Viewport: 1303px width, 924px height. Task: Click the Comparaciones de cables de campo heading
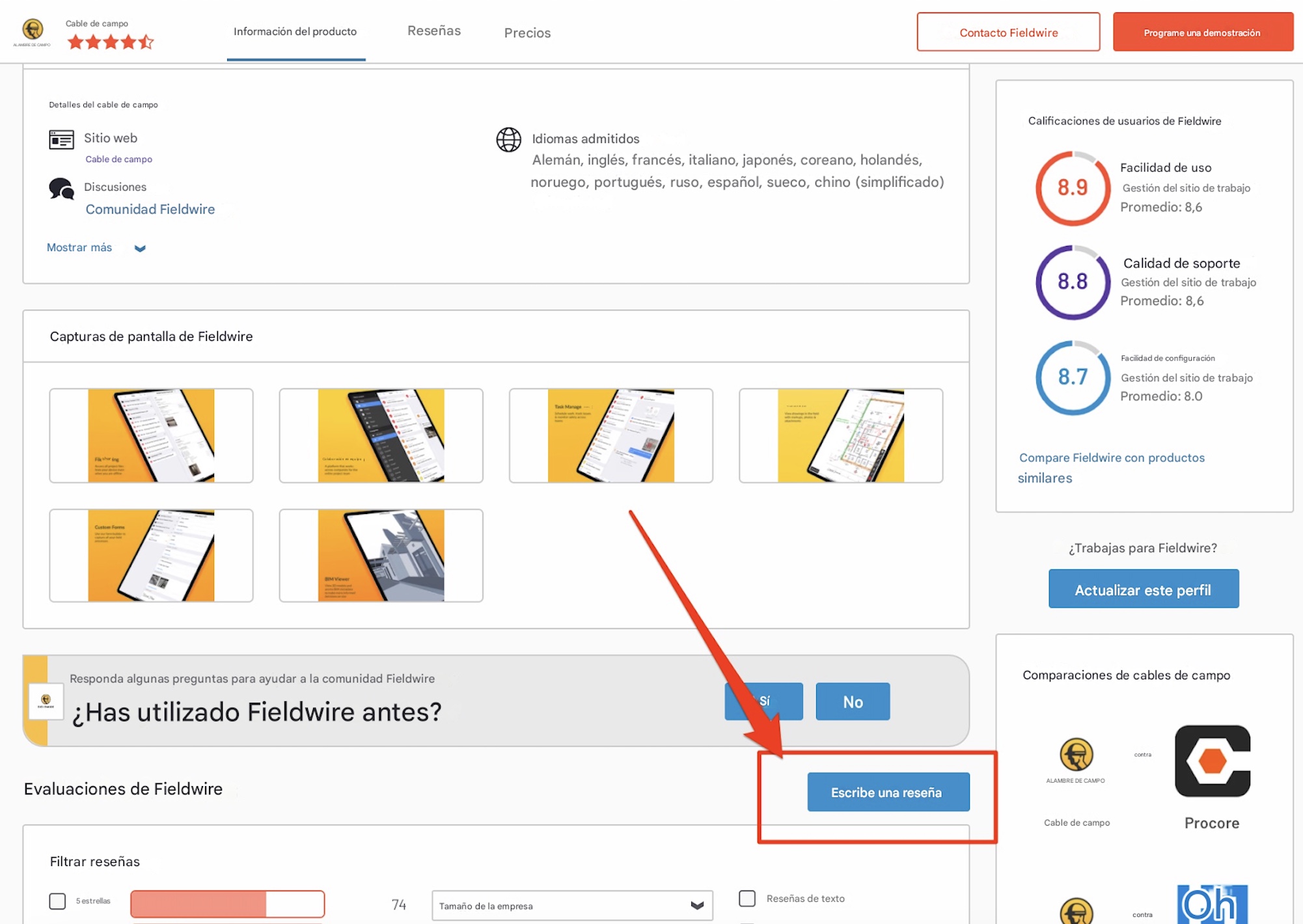(1126, 675)
